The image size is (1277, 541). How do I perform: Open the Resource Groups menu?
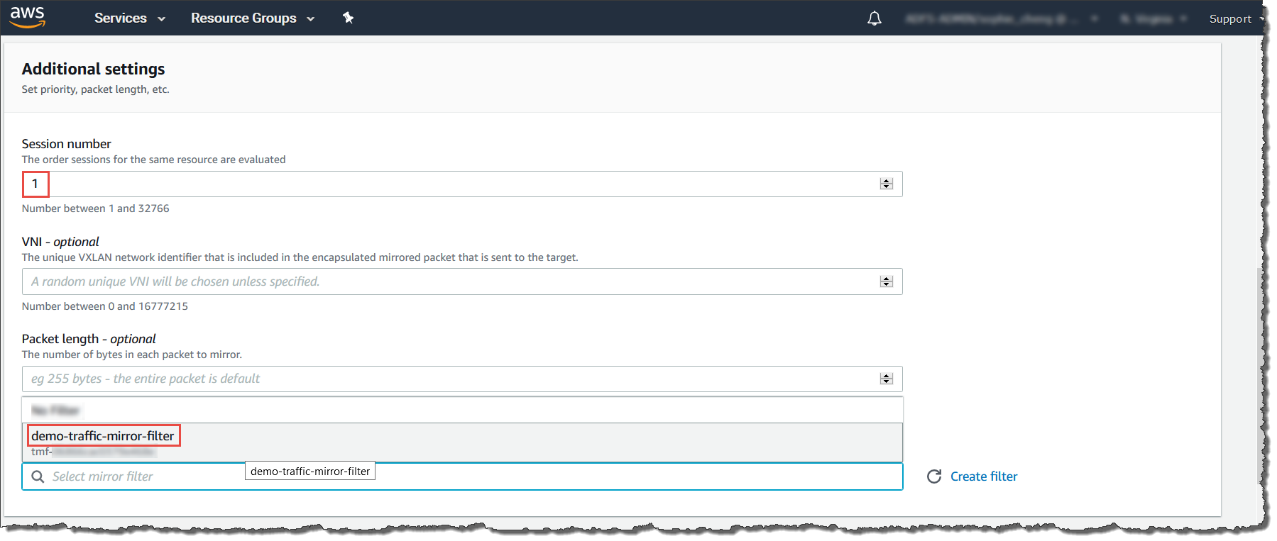252,18
